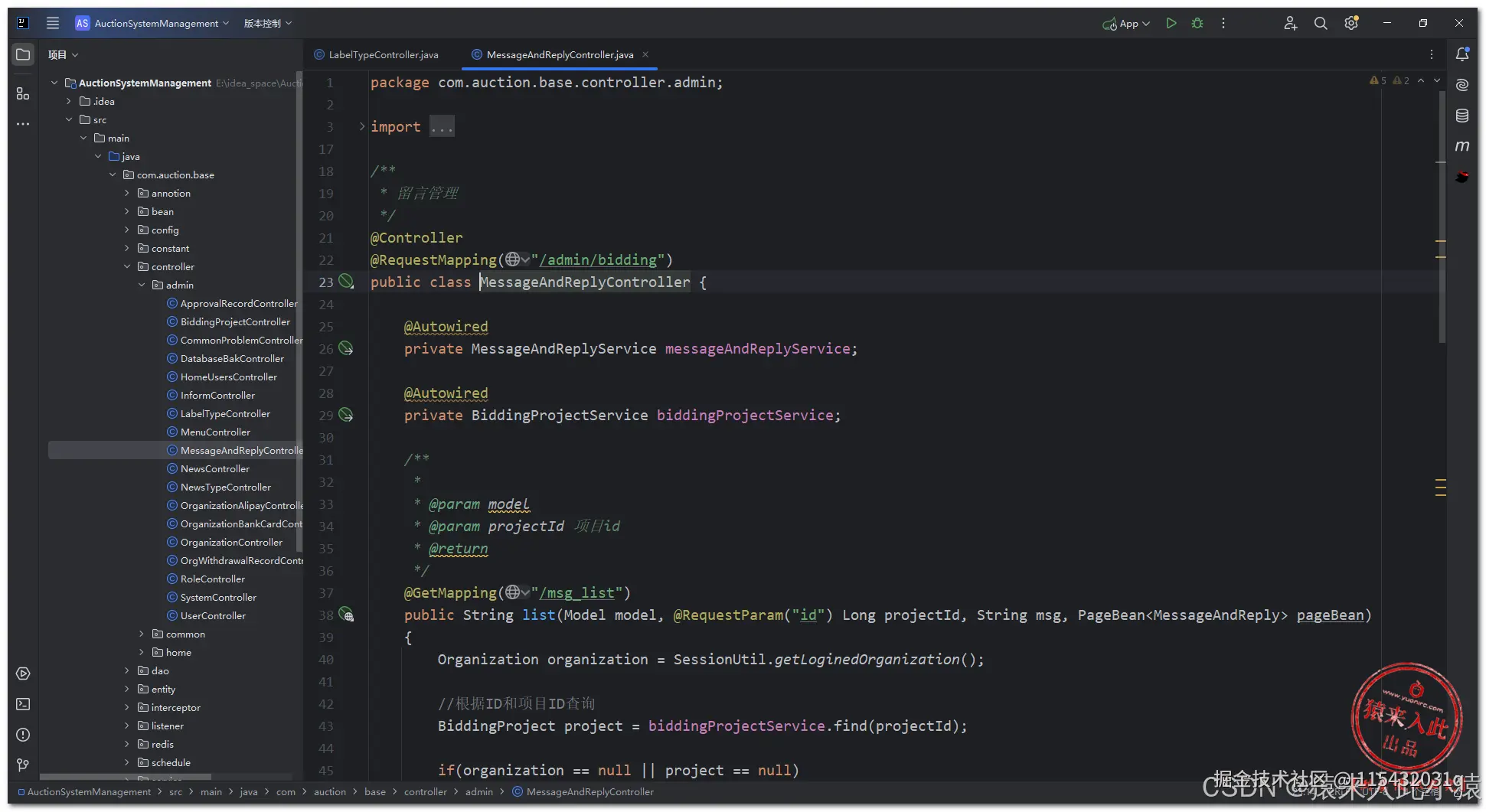Expand the folded import block
The width and height of the screenshot is (1486, 812).
362,126
